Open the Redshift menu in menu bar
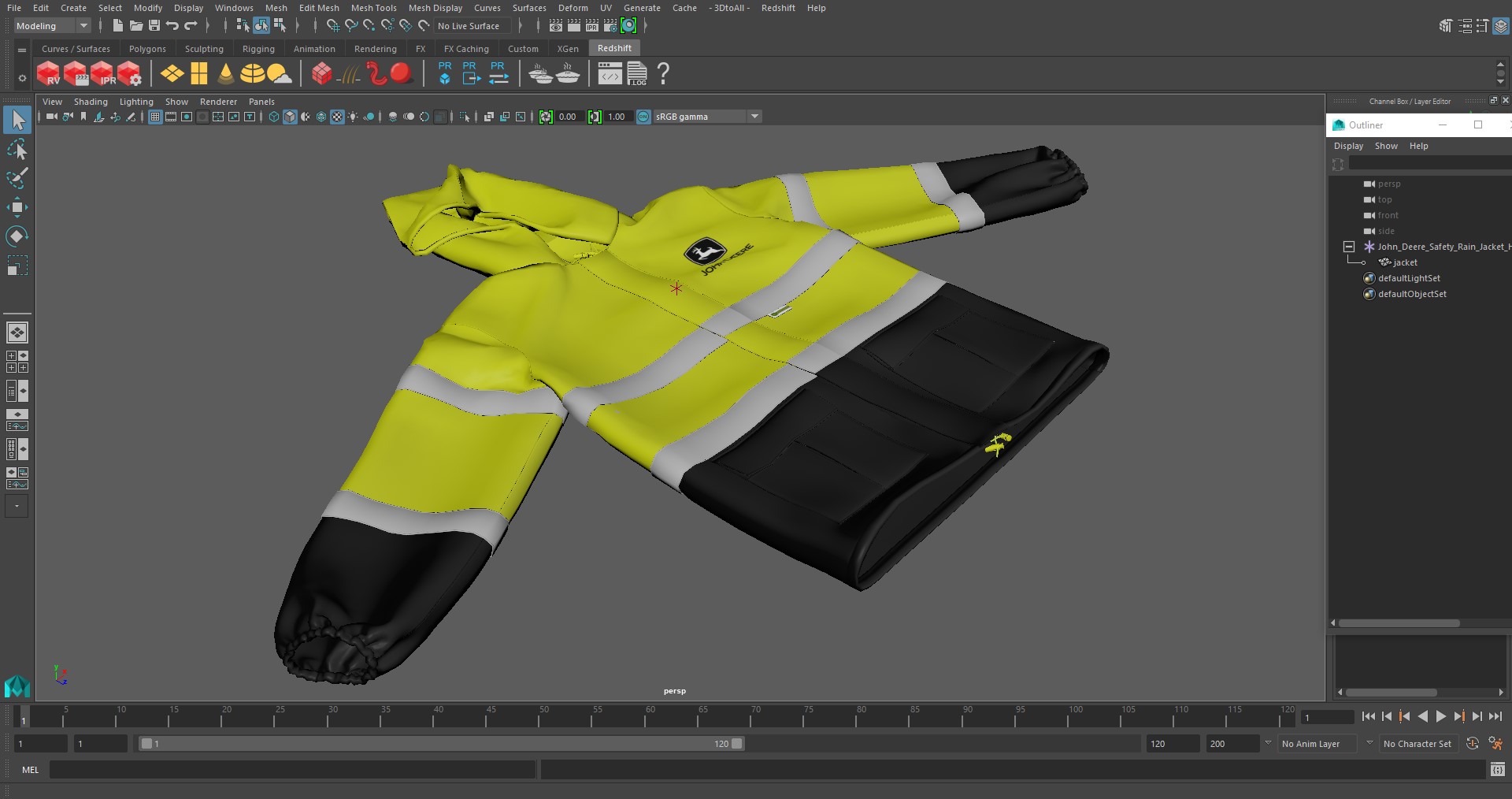 click(x=778, y=8)
